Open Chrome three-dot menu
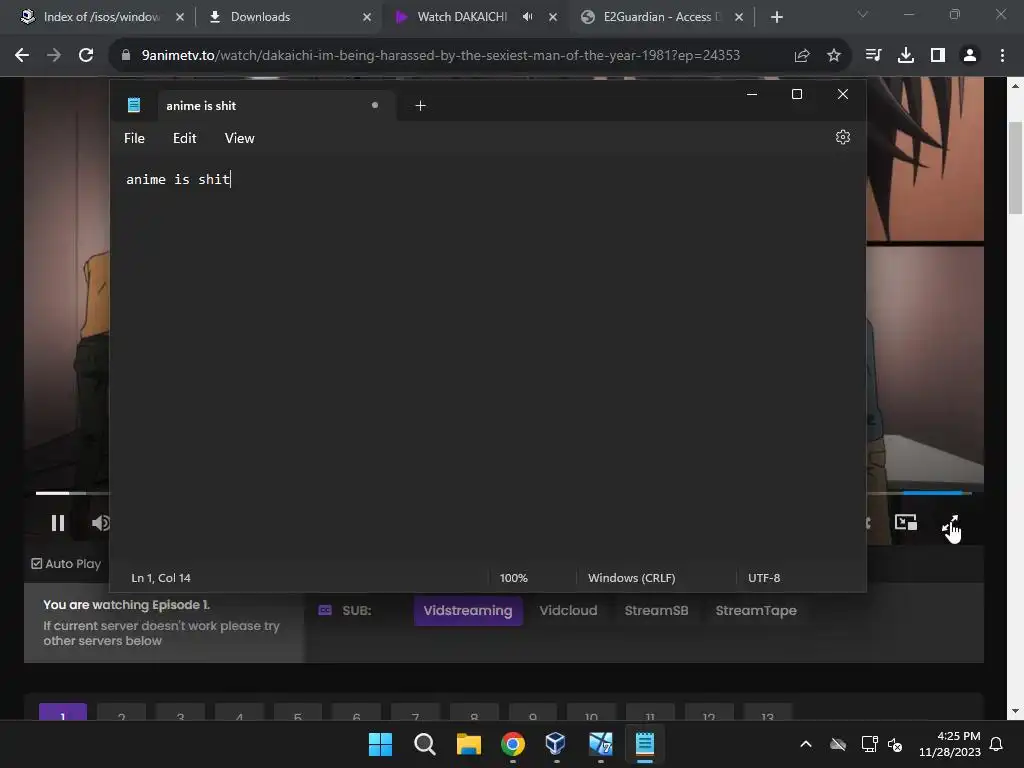 coord(1002,56)
